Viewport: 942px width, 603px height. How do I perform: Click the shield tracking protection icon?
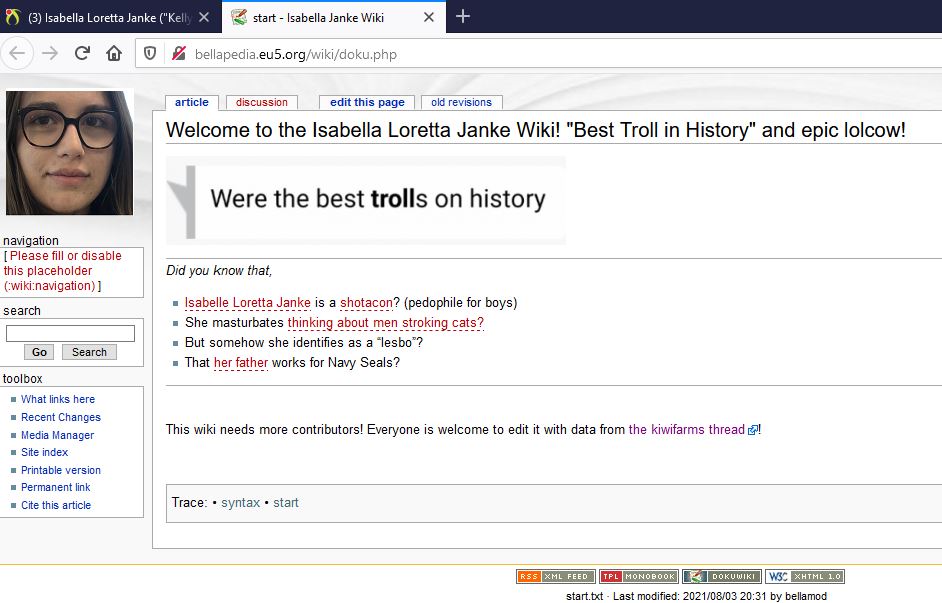(x=150, y=53)
